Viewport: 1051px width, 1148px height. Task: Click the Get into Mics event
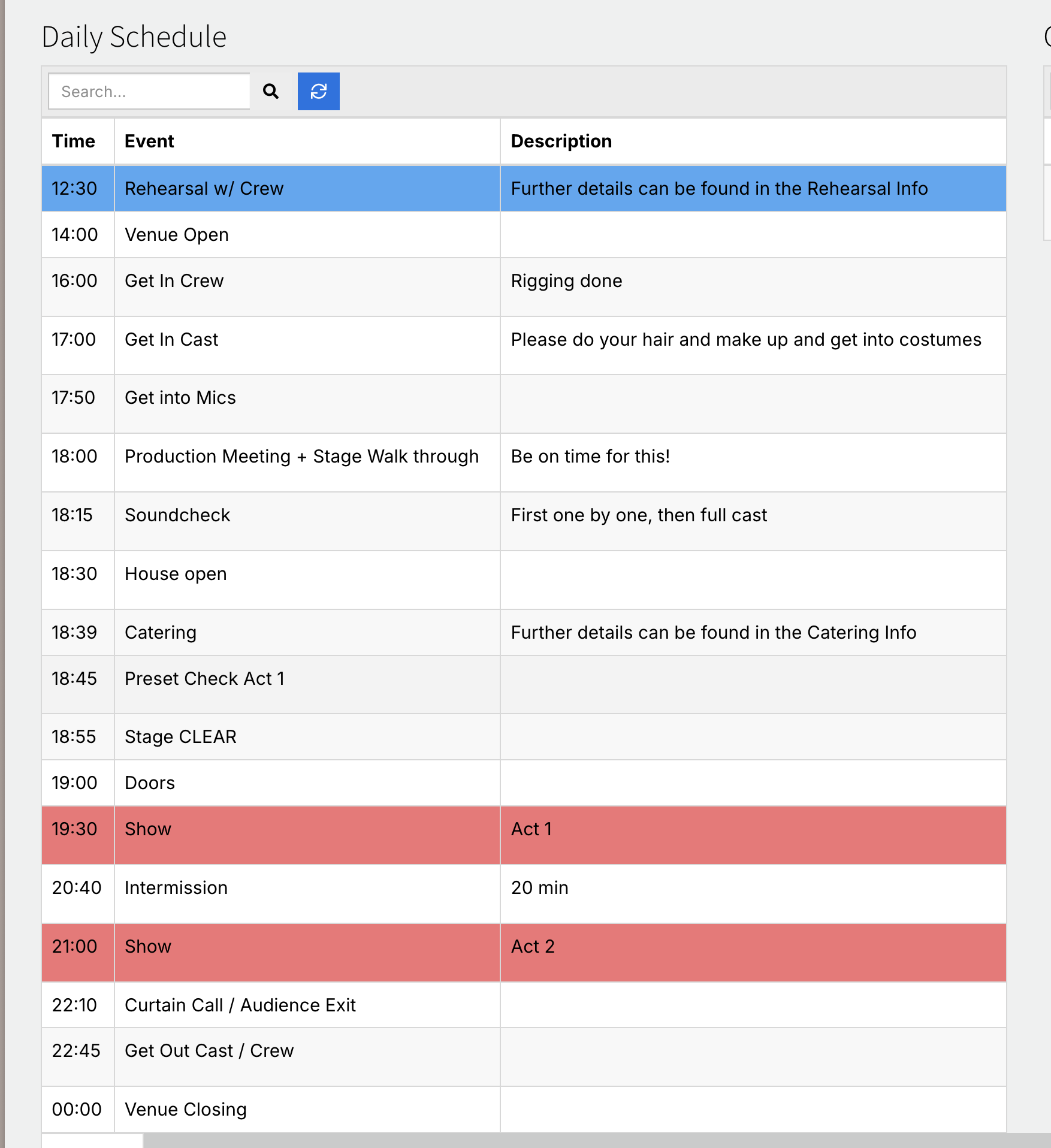click(x=180, y=397)
